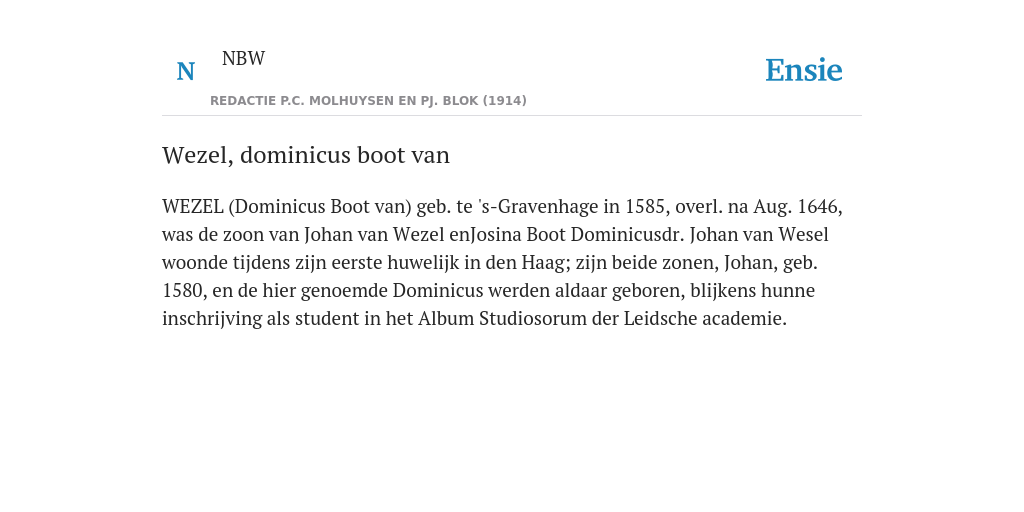1024x512 pixels.
Task: Select the heading Wezel, dominicus boot van
Action: pyautogui.click(x=306, y=155)
